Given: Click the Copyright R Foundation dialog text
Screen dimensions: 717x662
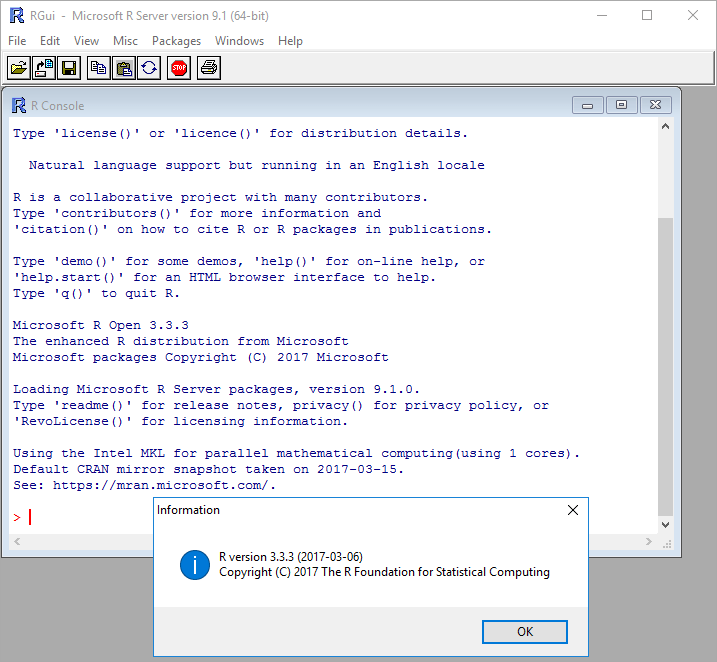Looking at the screenshot, I should tap(385, 572).
